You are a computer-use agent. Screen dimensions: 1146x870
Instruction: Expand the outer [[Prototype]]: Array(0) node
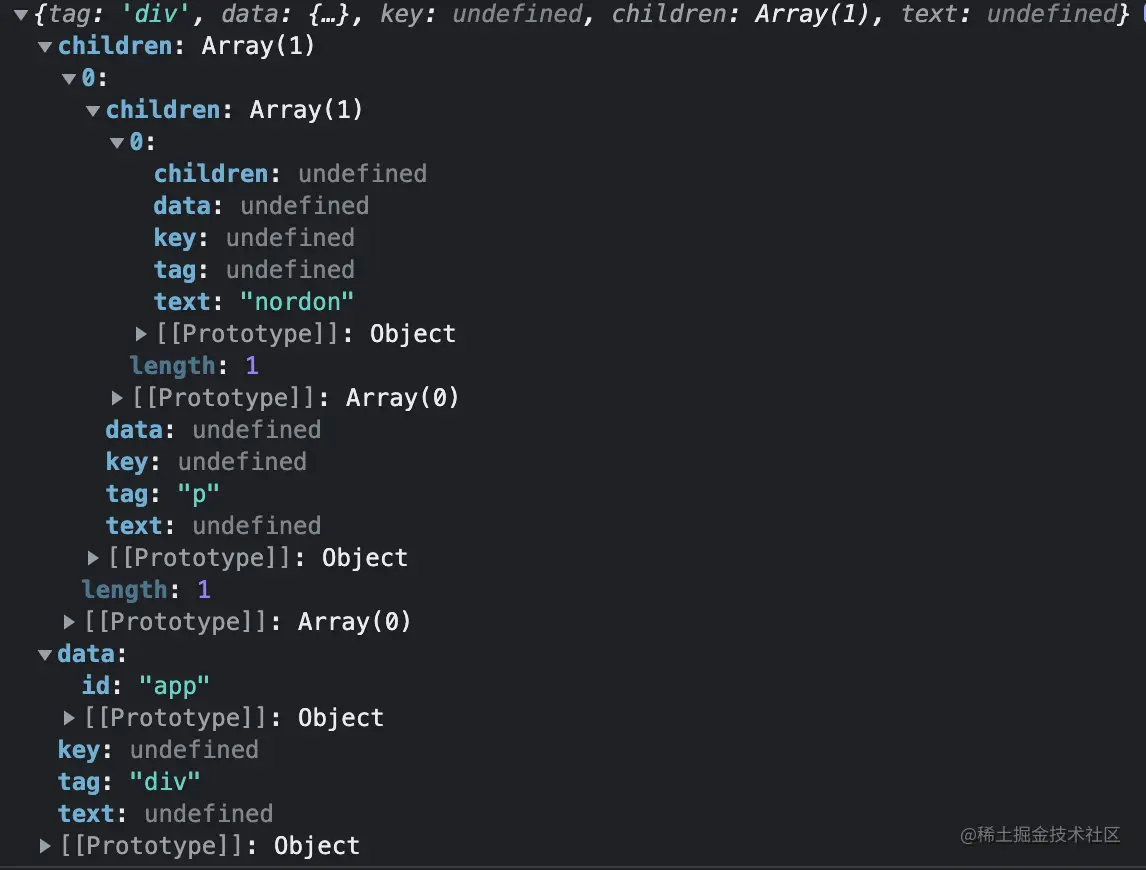point(69,622)
